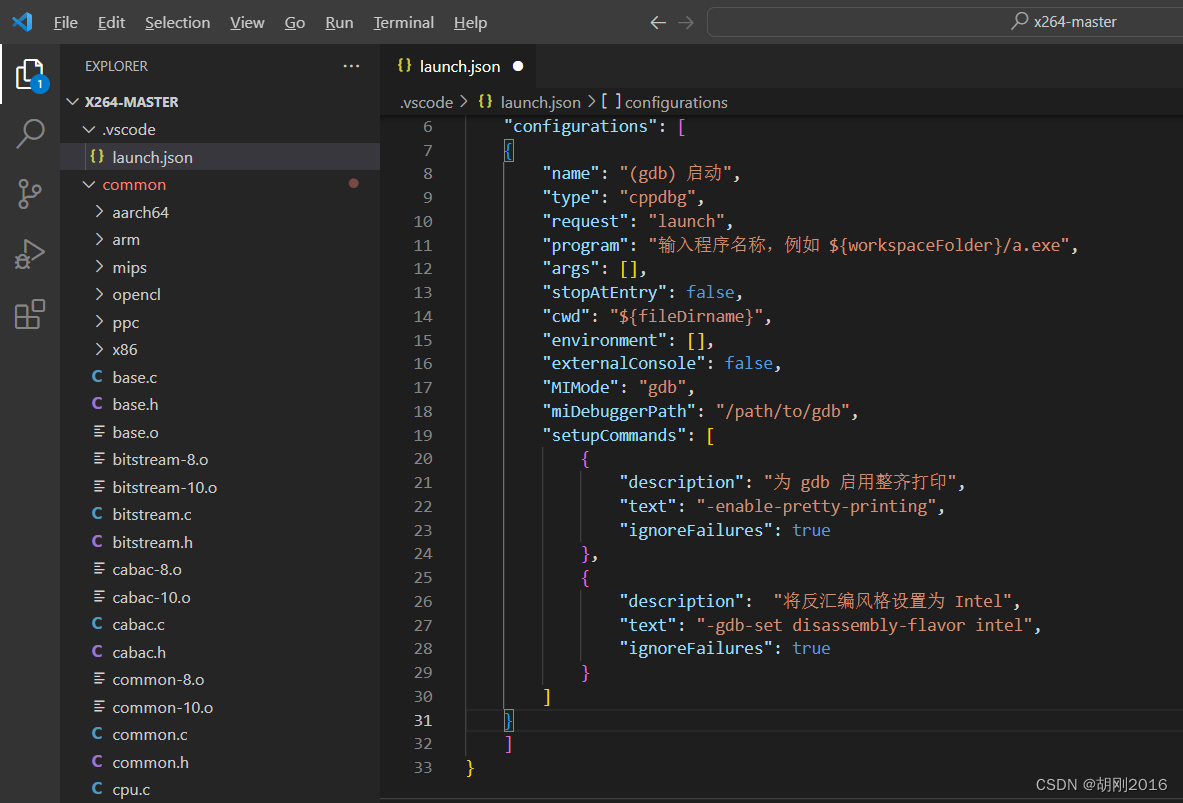Open the Search view icon
Viewport: 1183px width, 803px height.
coord(30,134)
